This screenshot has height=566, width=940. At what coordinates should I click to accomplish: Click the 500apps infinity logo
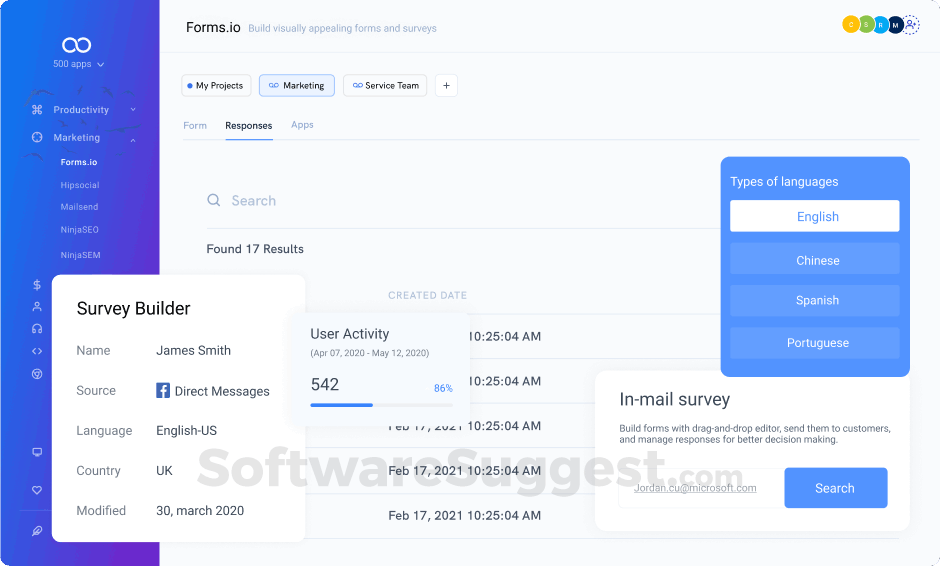pos(76,45)
